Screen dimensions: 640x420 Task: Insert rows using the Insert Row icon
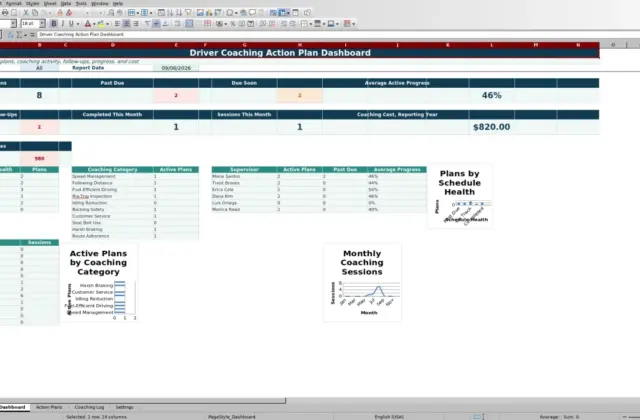click(131, 13)
